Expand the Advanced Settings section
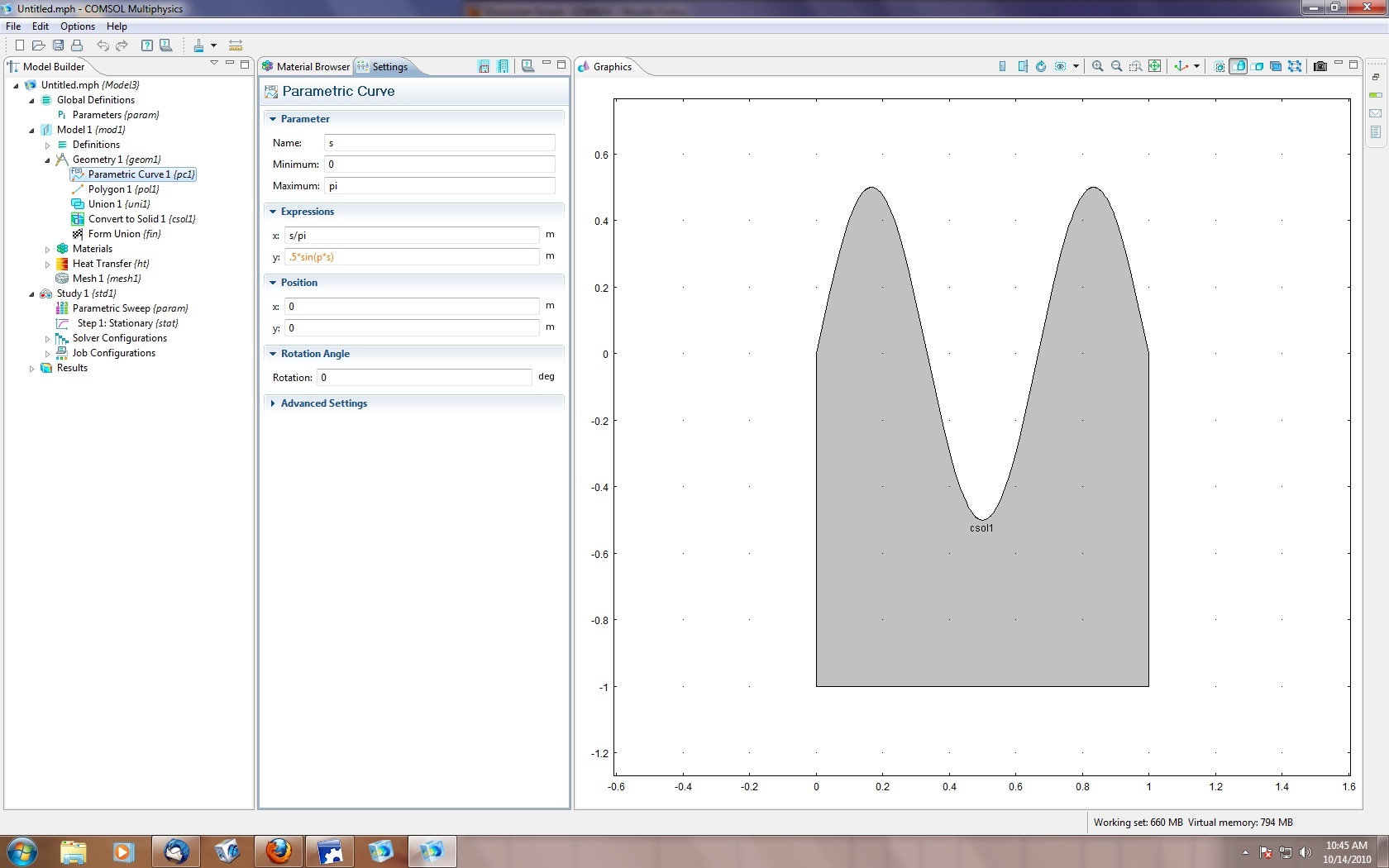1389x868 pixels. (323, 403)
